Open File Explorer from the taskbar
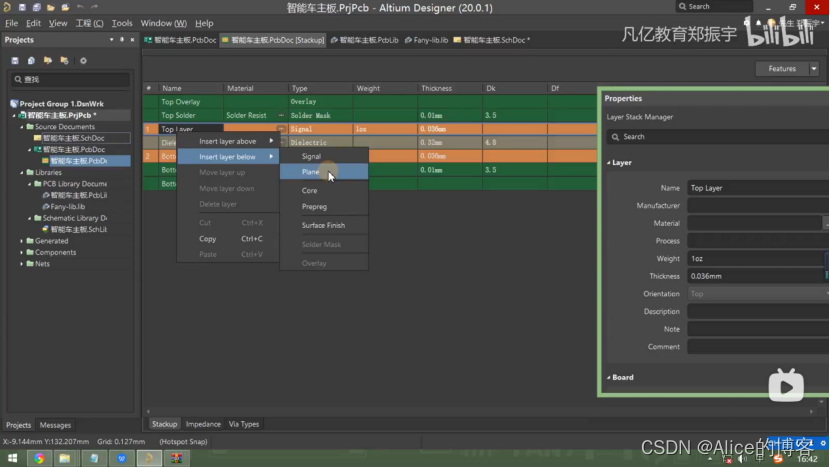Image resolution: width=830 pixels, height=467 pixels. 65,459
